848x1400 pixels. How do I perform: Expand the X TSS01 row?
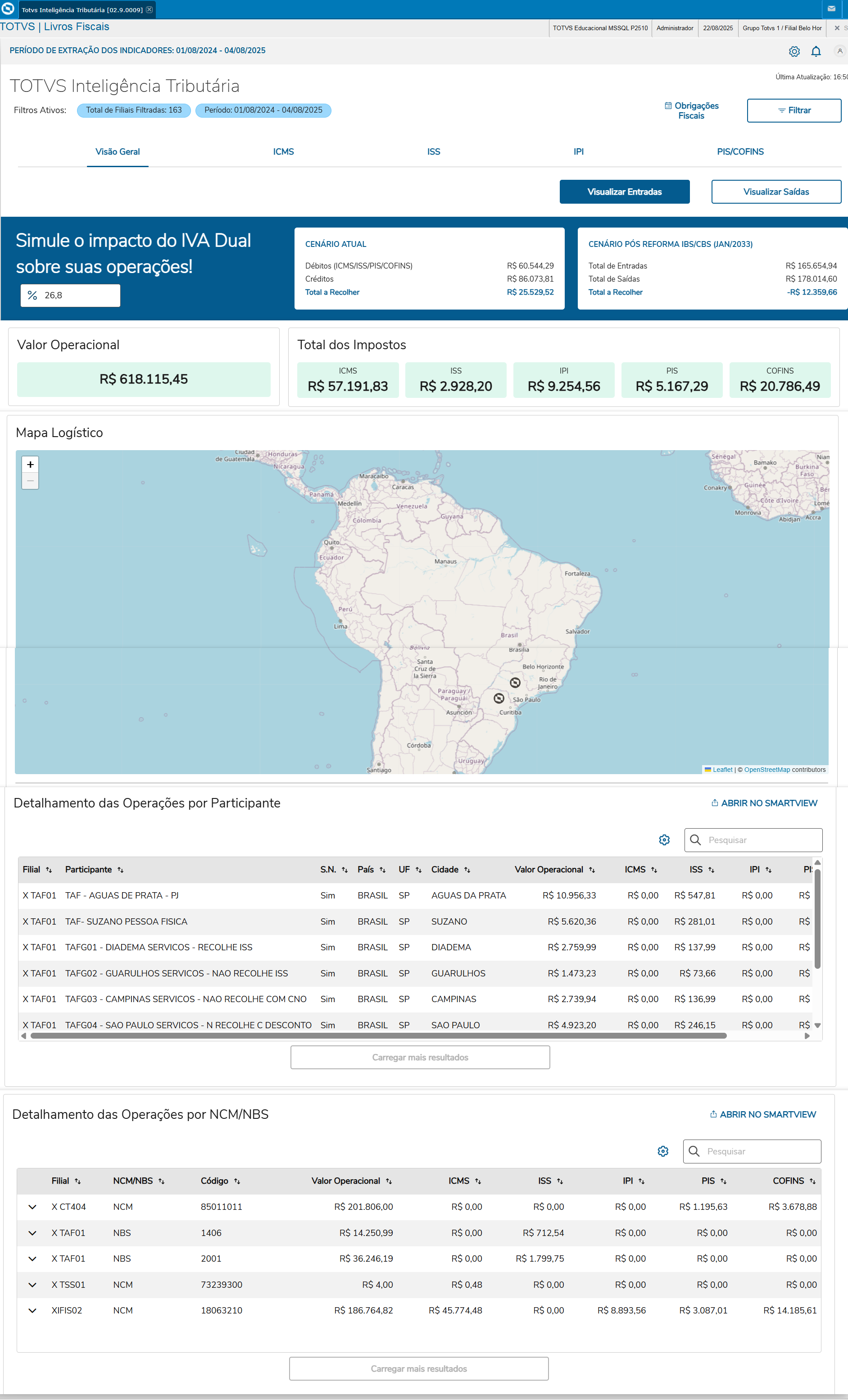click(32, 1285)
